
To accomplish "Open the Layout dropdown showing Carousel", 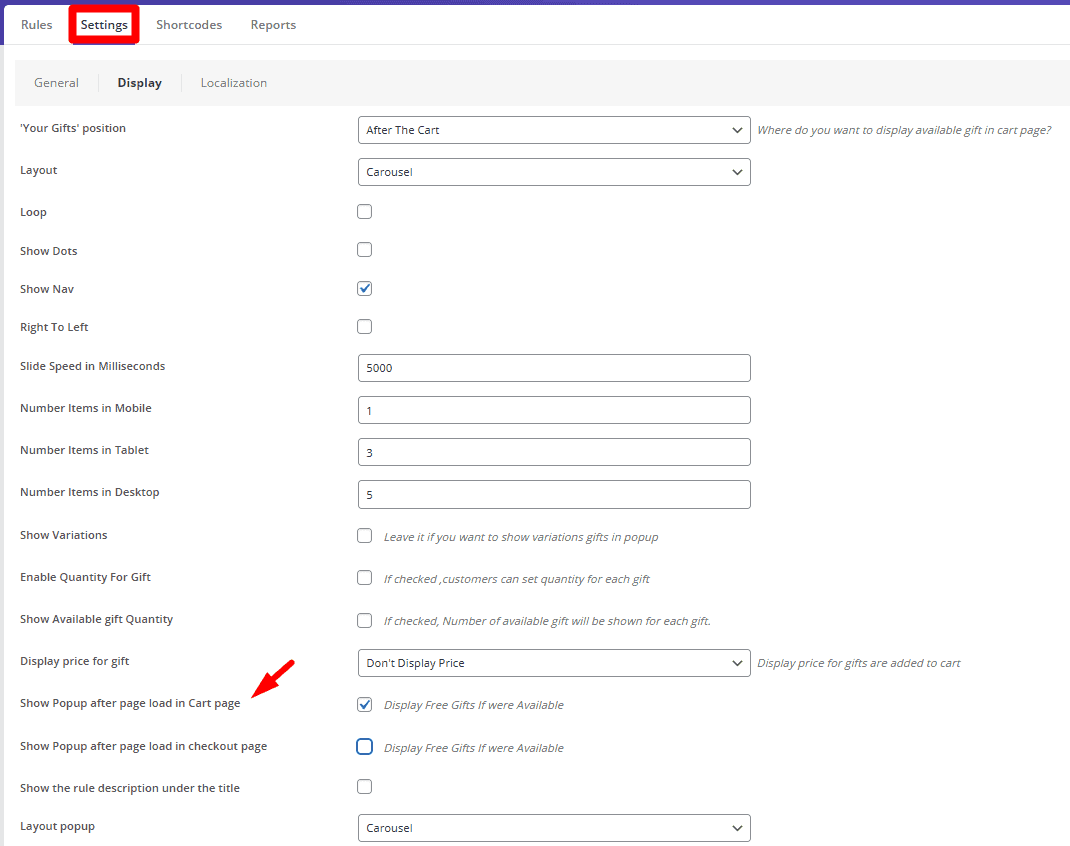I will tap(554, 171).
